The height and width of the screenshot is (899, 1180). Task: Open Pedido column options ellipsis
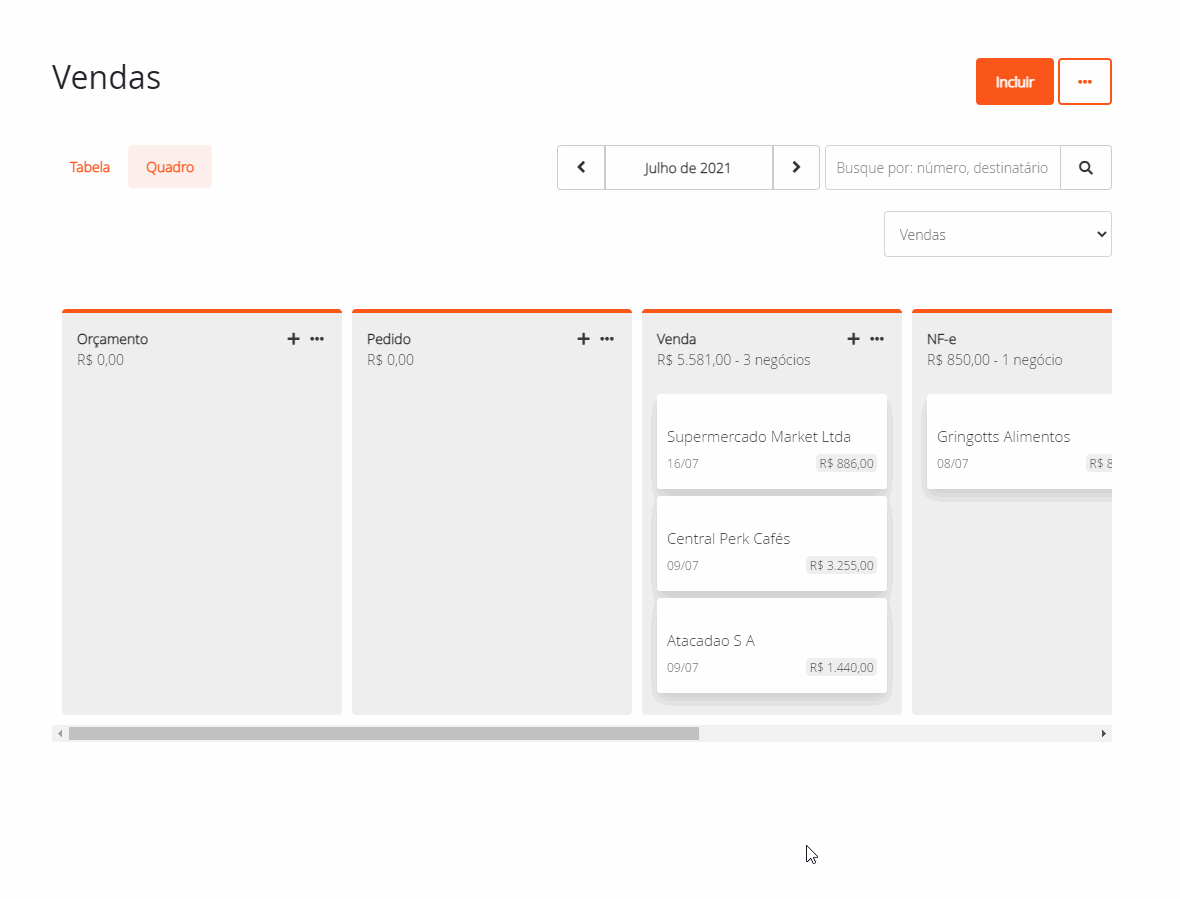[607, 339]
